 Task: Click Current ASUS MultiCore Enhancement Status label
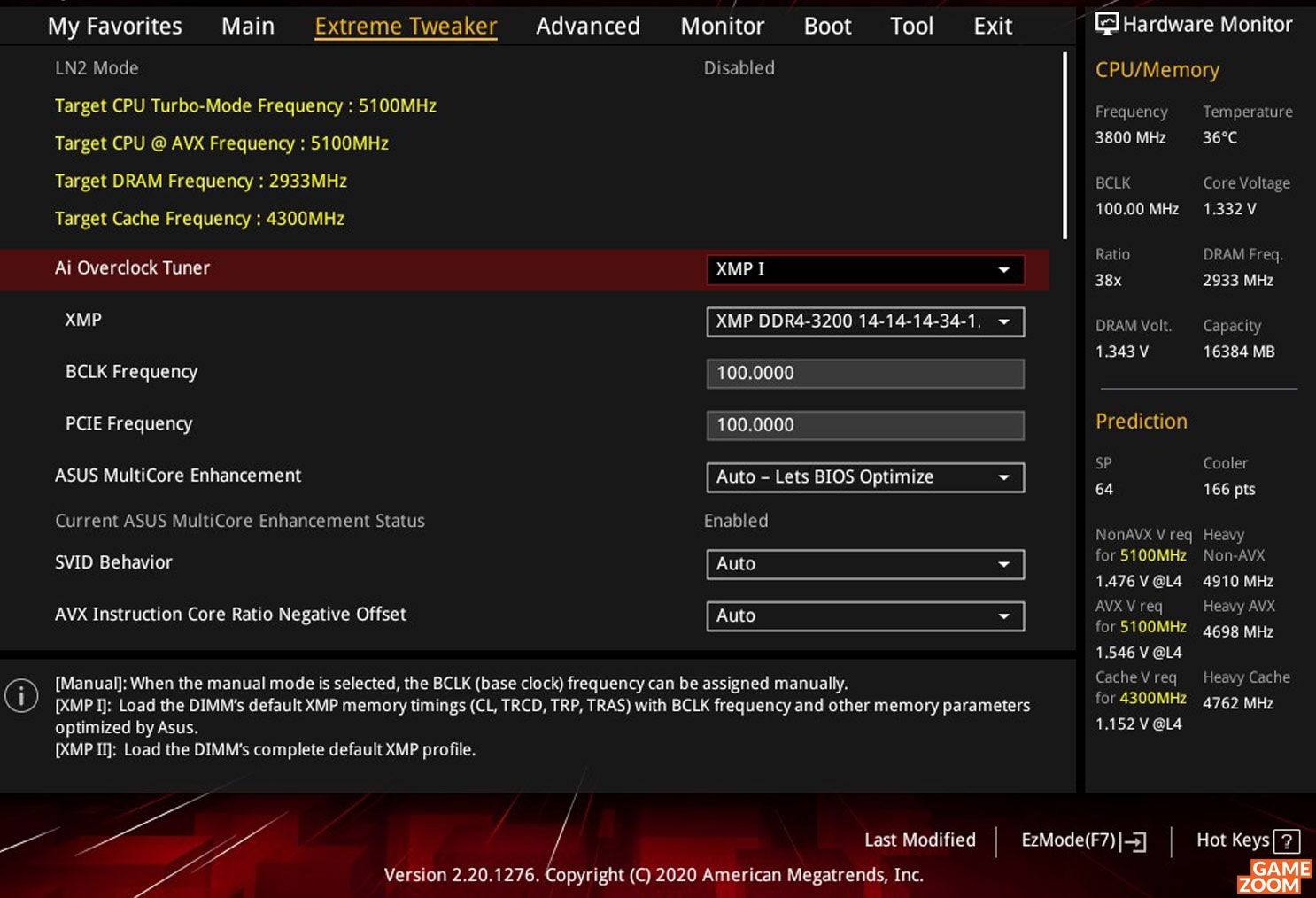[240, 521]
